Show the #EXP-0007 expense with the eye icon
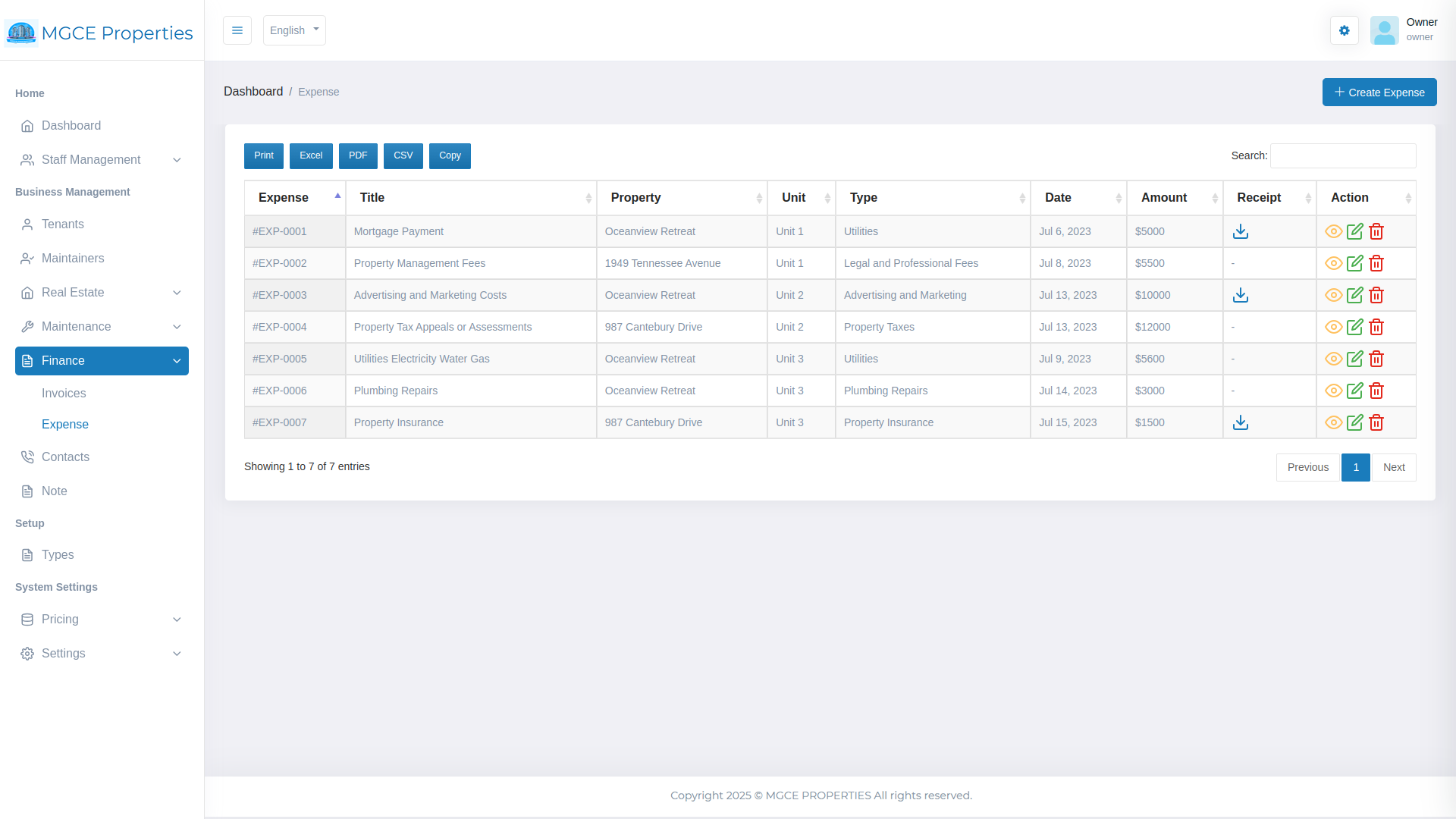The image size is (1456, 819). click(x=1333, y=422)
